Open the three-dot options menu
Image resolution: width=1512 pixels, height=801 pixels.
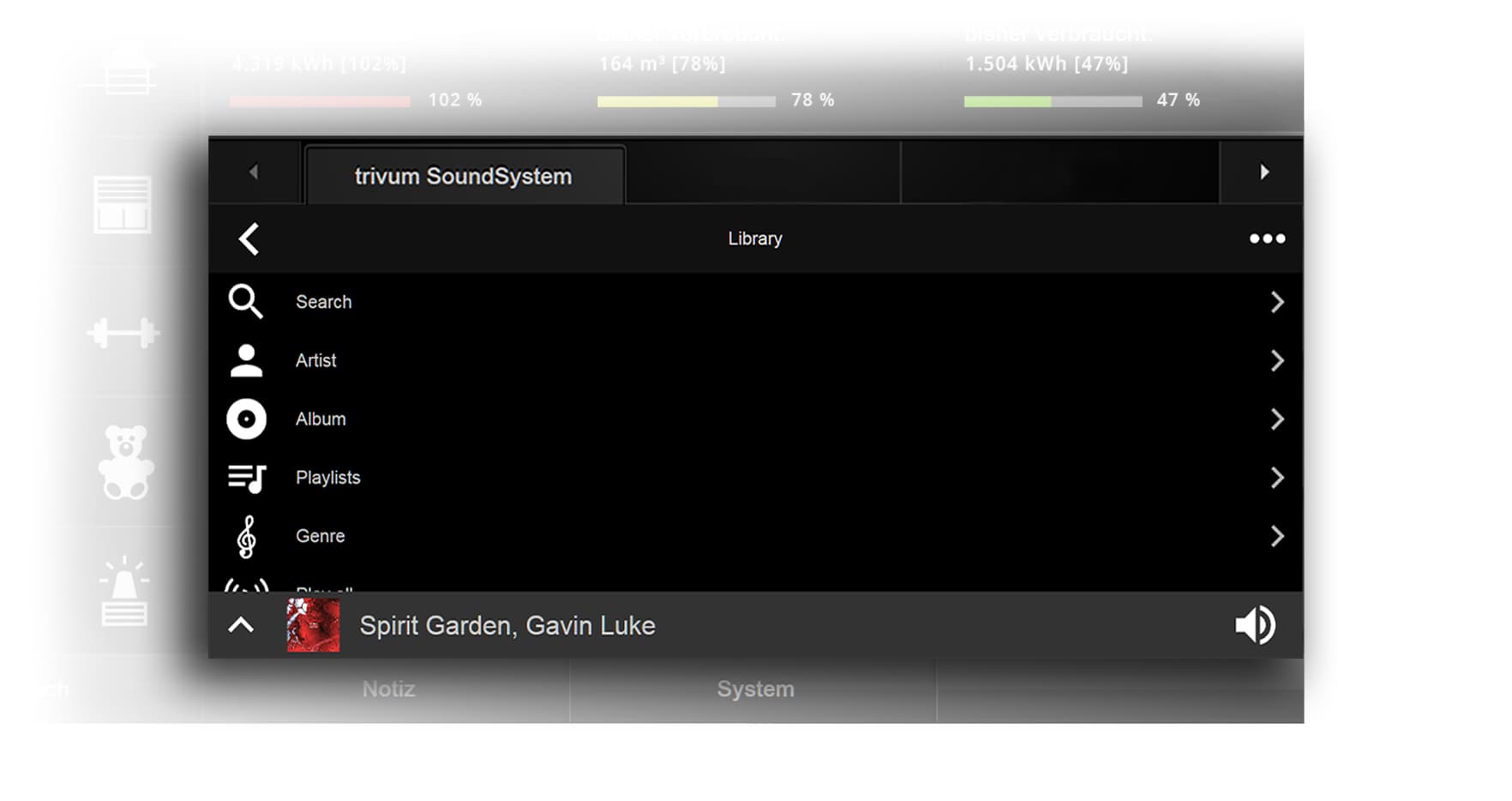point(1267,238)
